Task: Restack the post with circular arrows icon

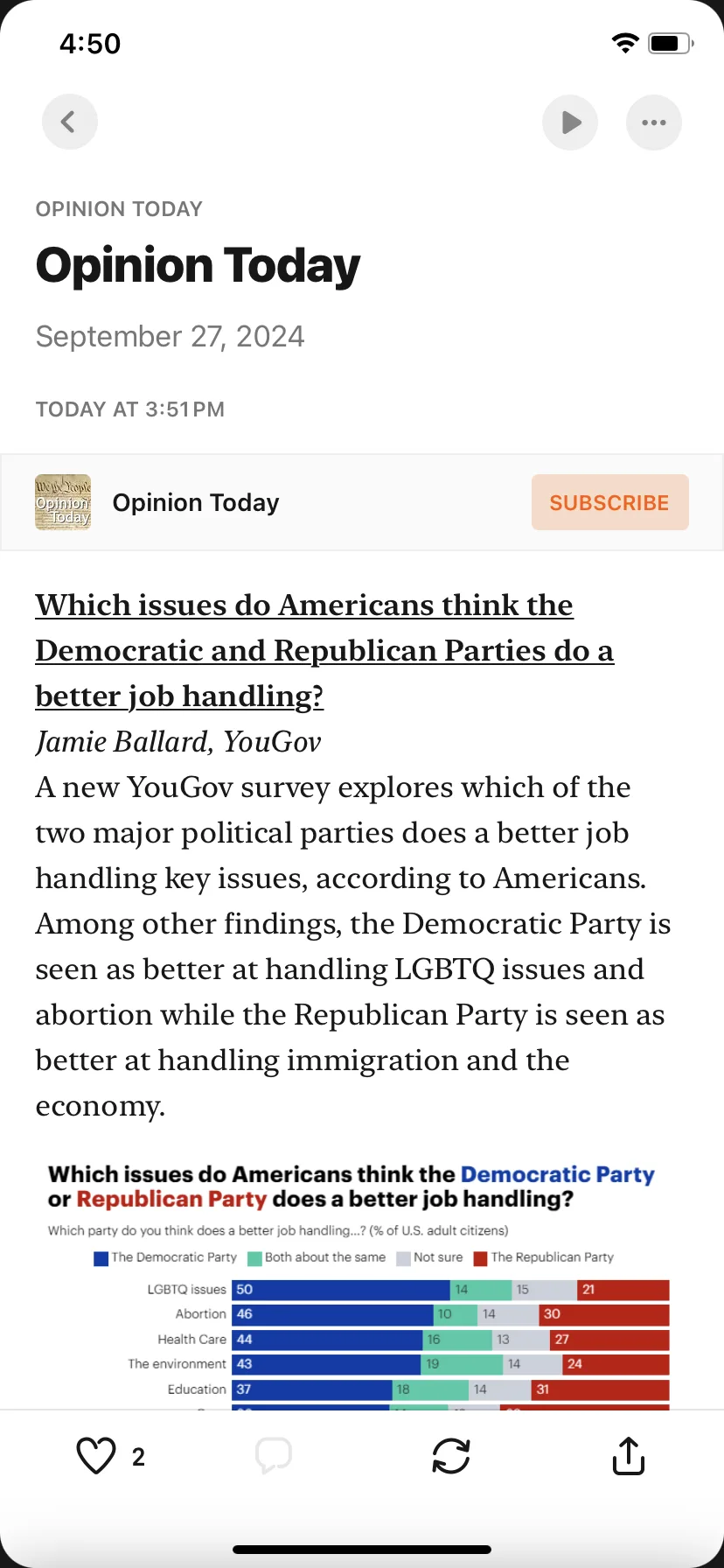Action: [451, 1456]
